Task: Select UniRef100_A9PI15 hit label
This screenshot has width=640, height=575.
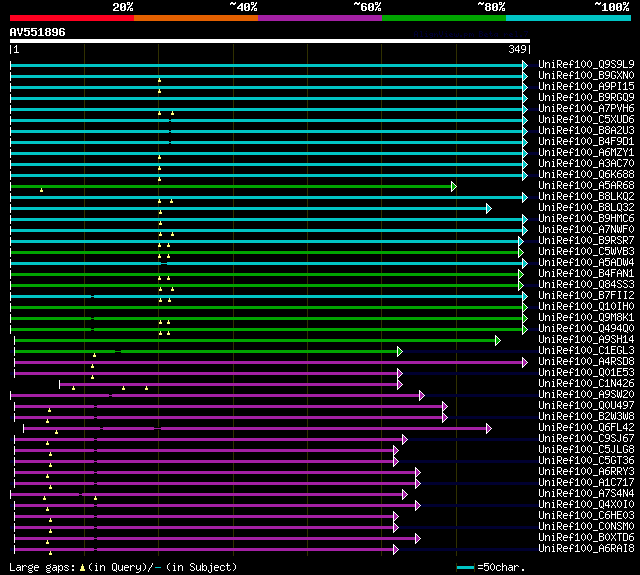Action: tap(586, 87)
